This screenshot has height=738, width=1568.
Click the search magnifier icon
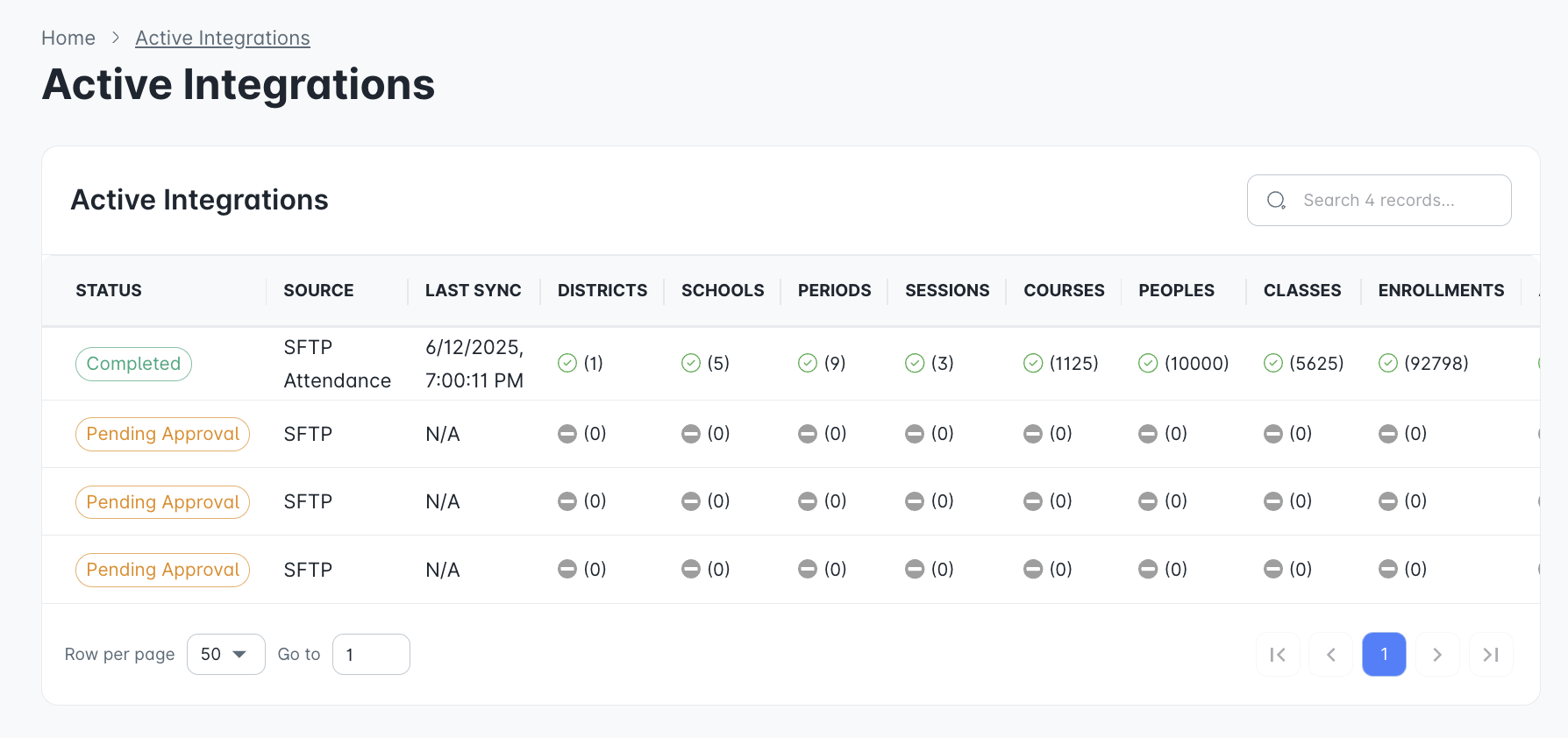1276,201
